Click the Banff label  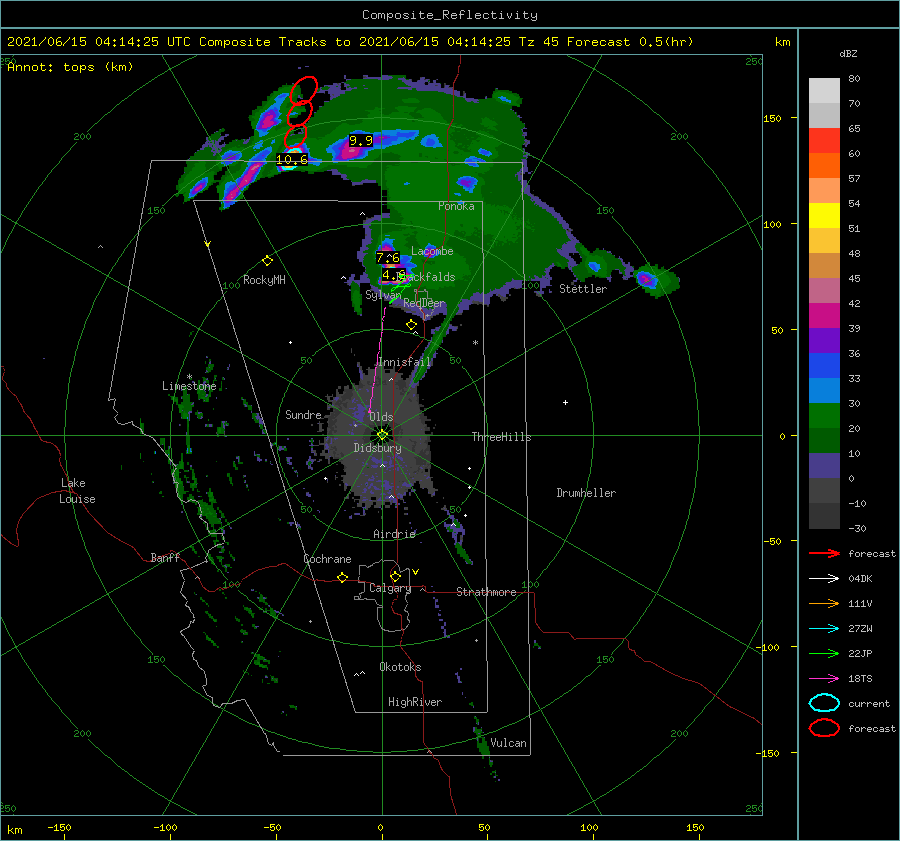coord(165,557)
